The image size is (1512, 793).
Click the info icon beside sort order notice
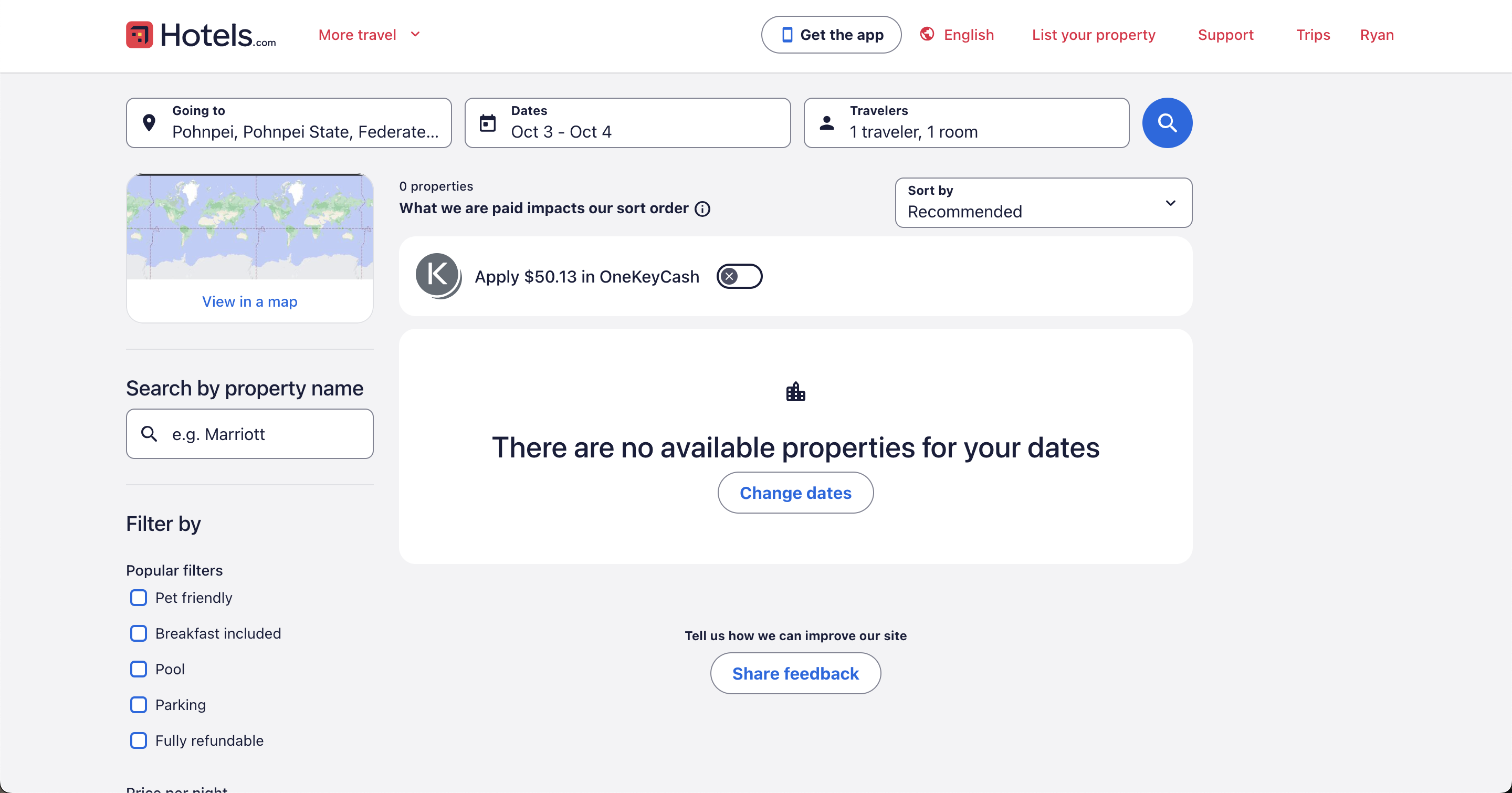[x=702, y=209]
